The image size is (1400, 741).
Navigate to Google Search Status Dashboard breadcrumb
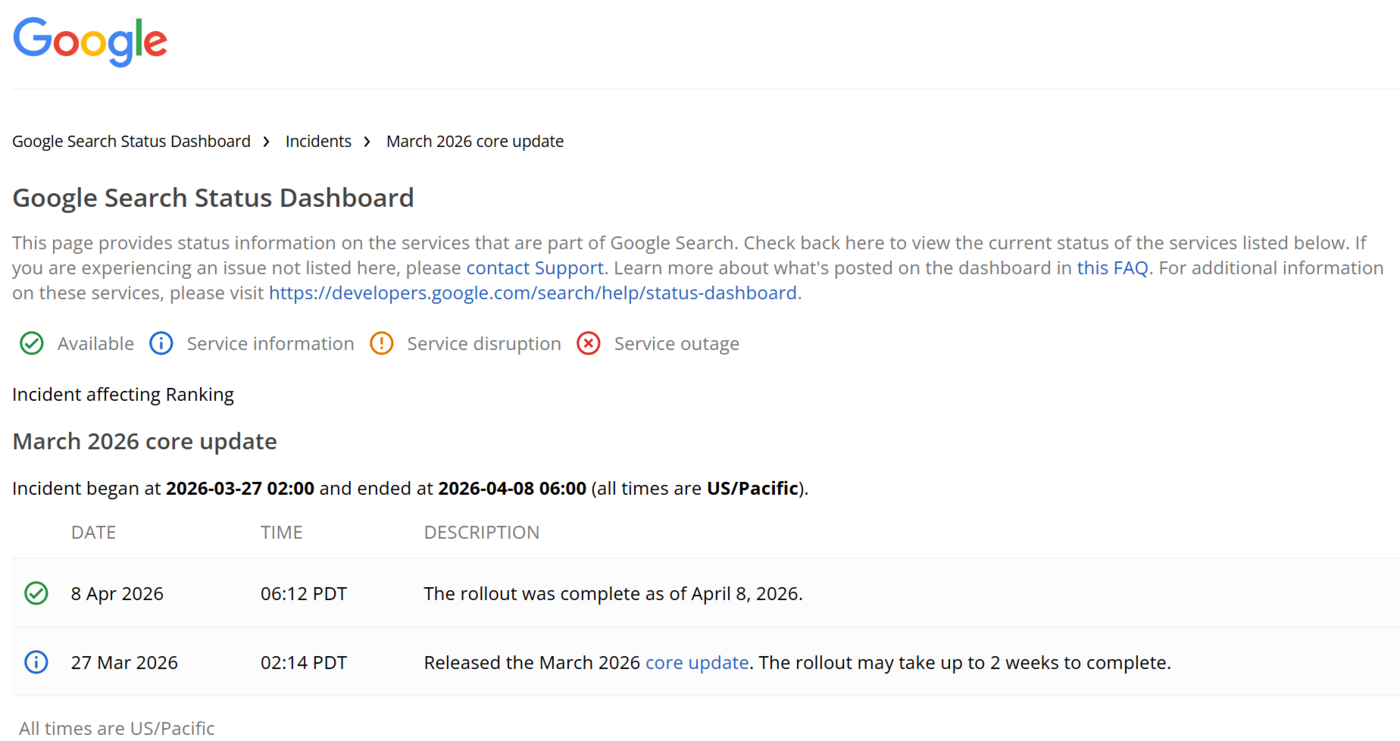click(x=131, y=141)
